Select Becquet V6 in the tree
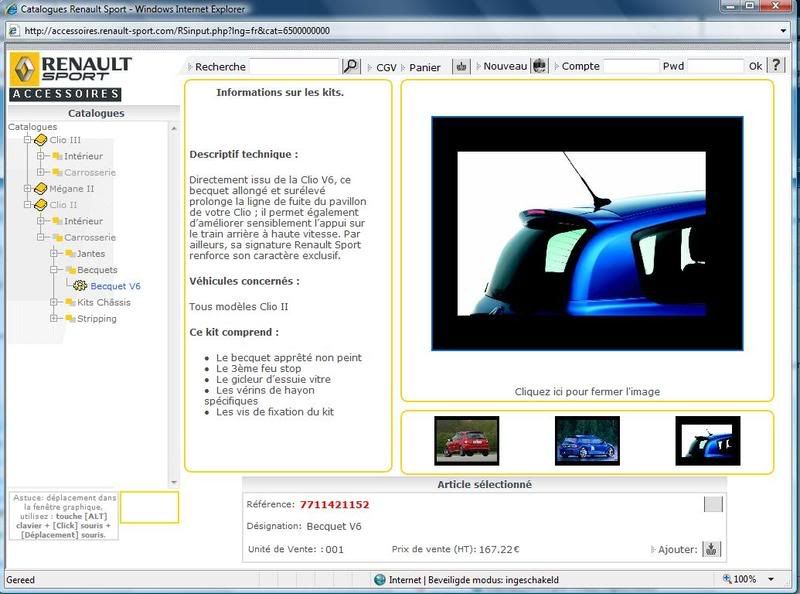The height and width of the screenshot is (594, 800). point(115,286)
